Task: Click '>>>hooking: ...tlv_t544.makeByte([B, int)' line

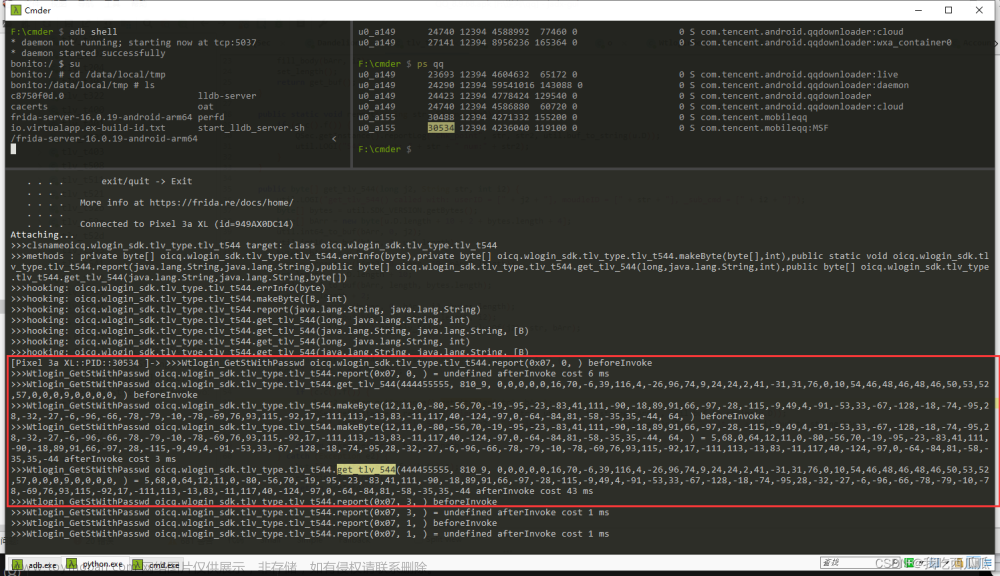Action: tap(179, 299)
